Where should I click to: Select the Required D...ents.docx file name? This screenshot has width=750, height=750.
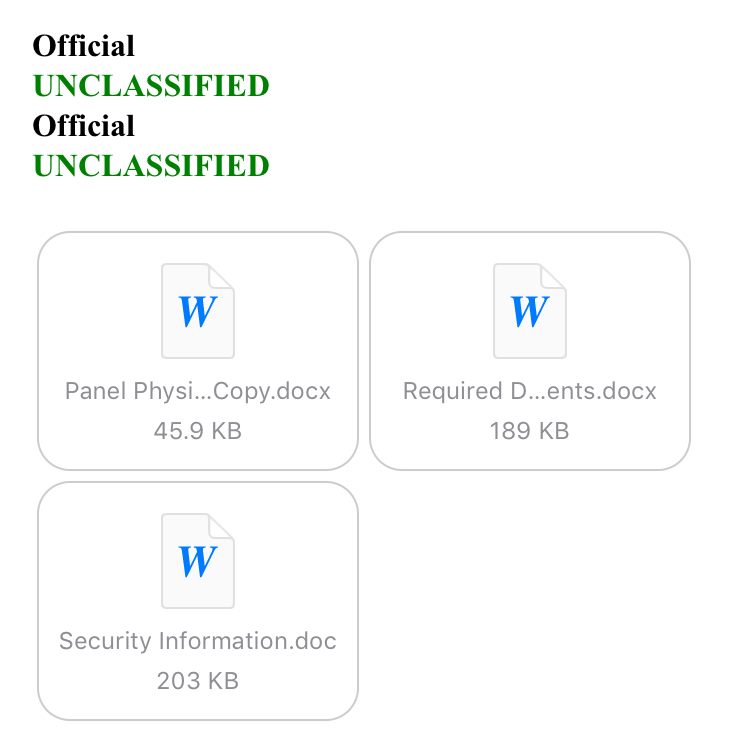click(529, 391)
